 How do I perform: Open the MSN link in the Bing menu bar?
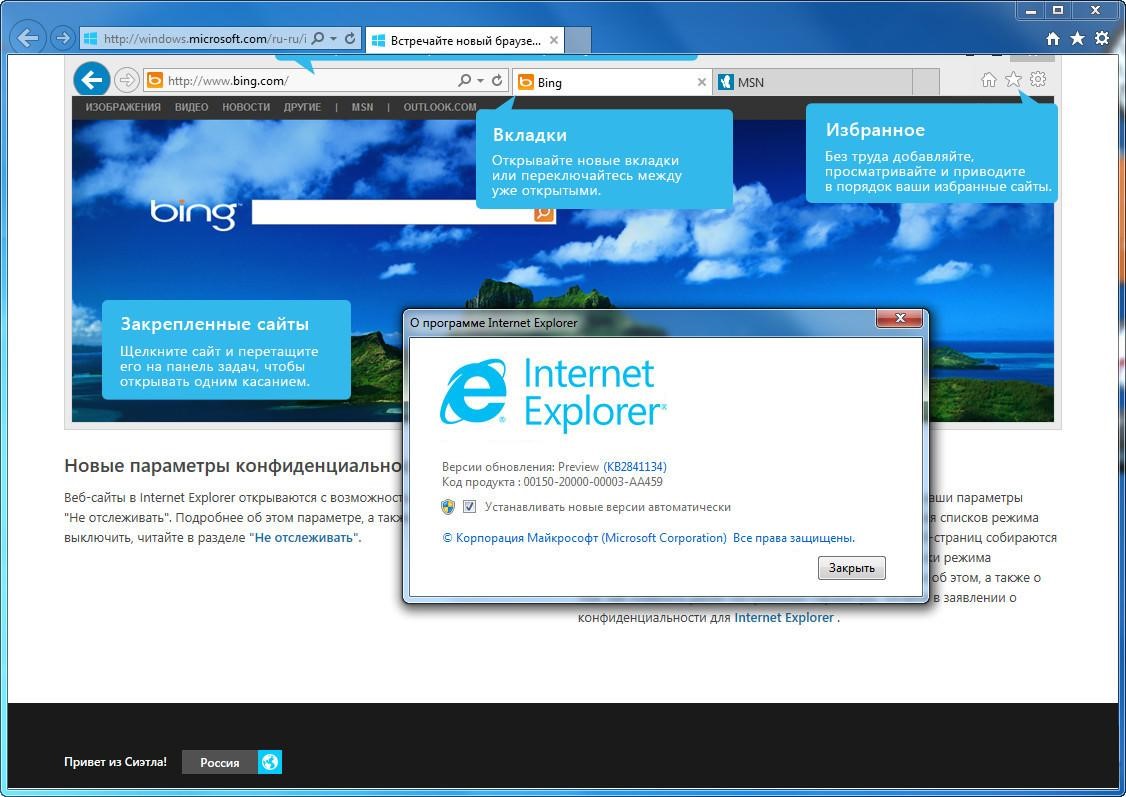click(363, 107)
